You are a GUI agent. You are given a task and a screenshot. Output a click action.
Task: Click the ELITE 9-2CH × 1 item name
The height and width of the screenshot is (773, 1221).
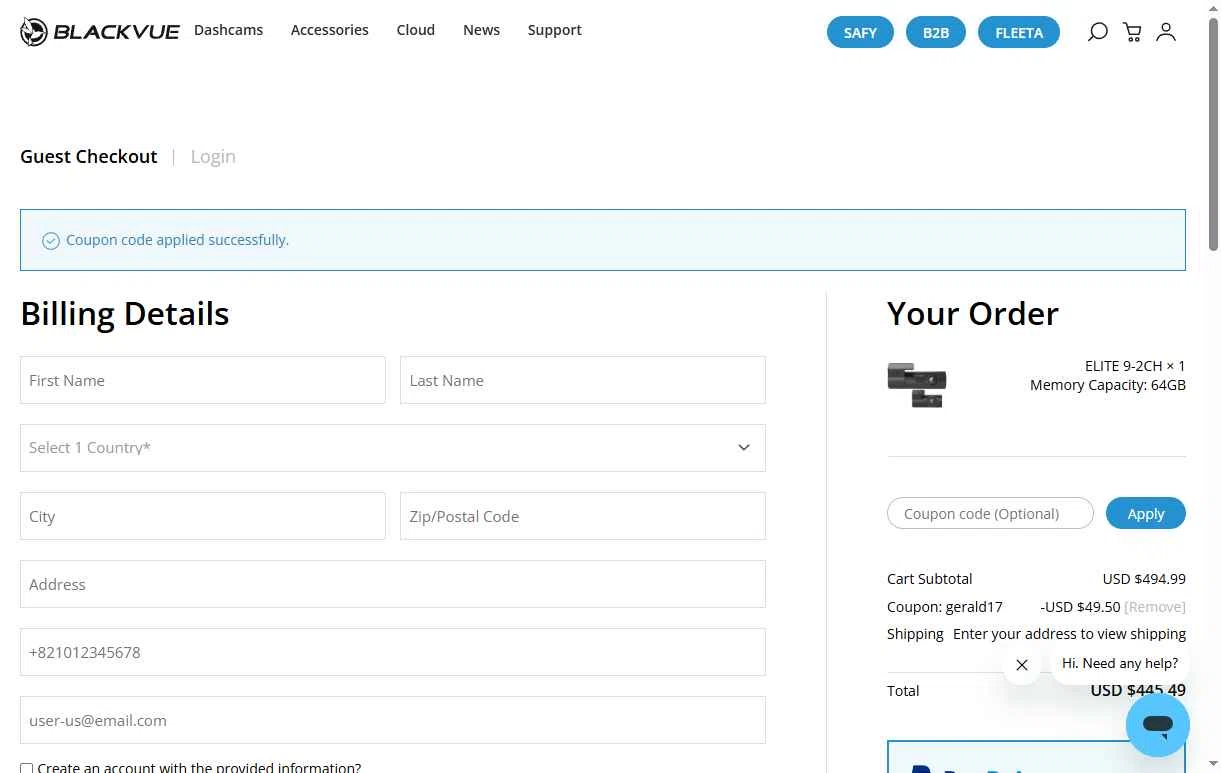coord(1135,366)
